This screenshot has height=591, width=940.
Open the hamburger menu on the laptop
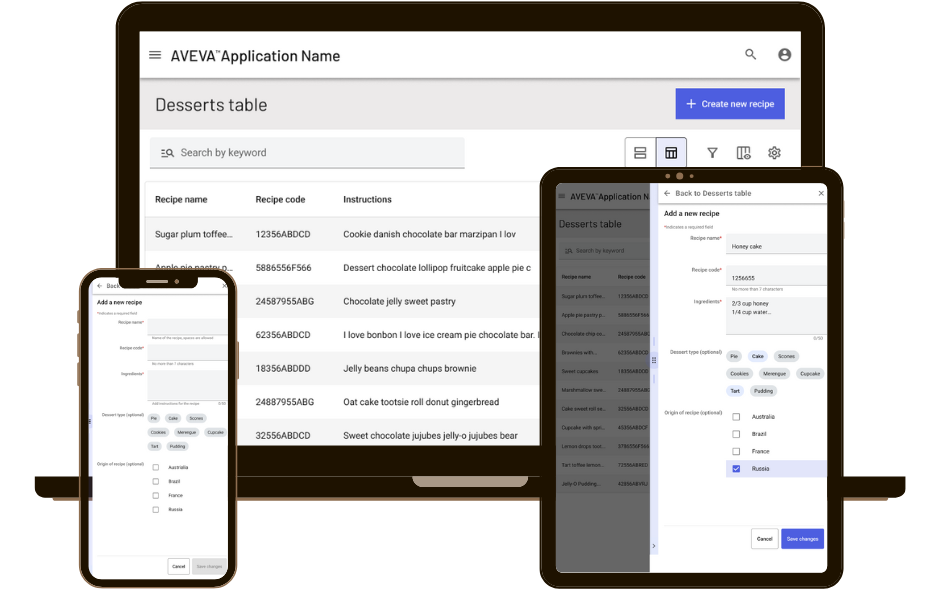(155, 55)
